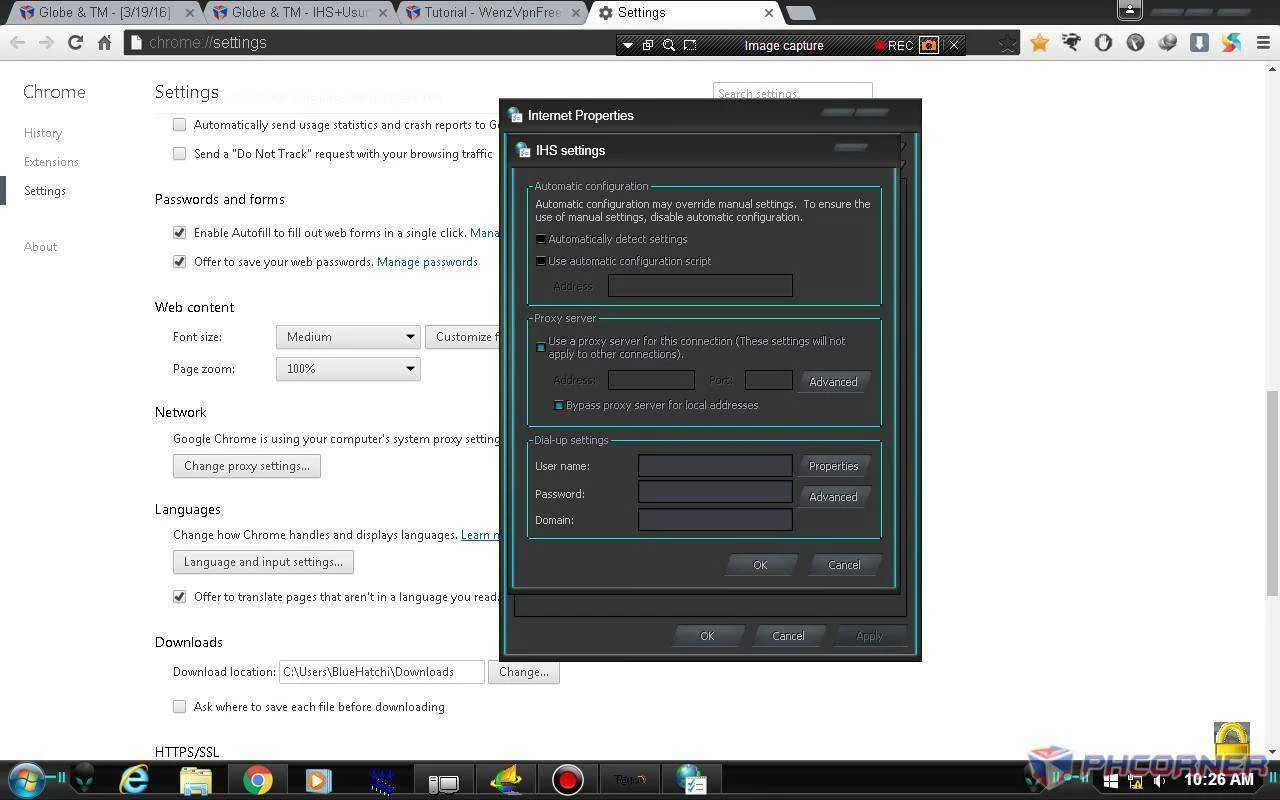The image size is (1280, 800).
Task: Launch Internet Explorer from taskbar
Action: coord(133,780)
